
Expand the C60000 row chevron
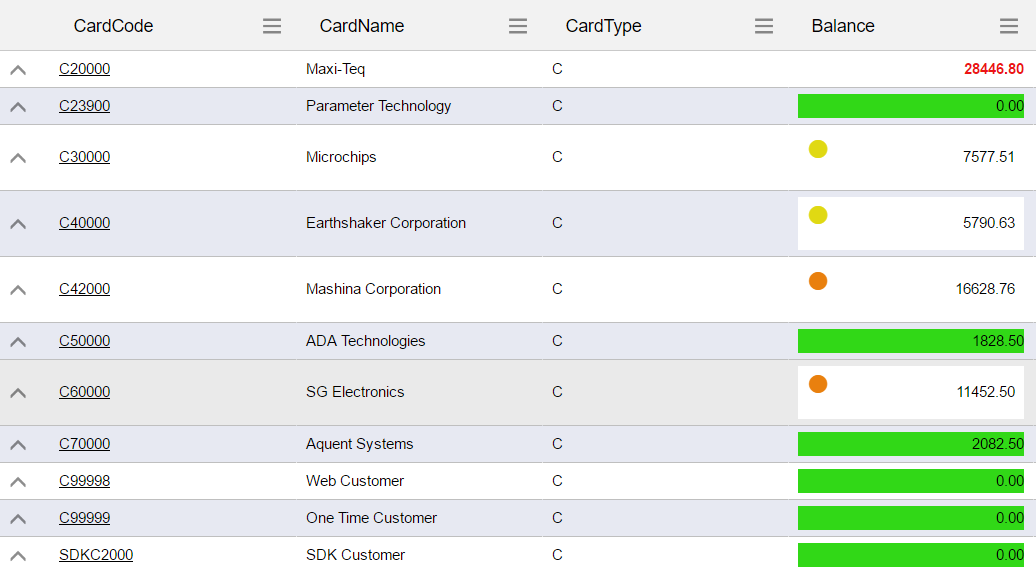18,392
